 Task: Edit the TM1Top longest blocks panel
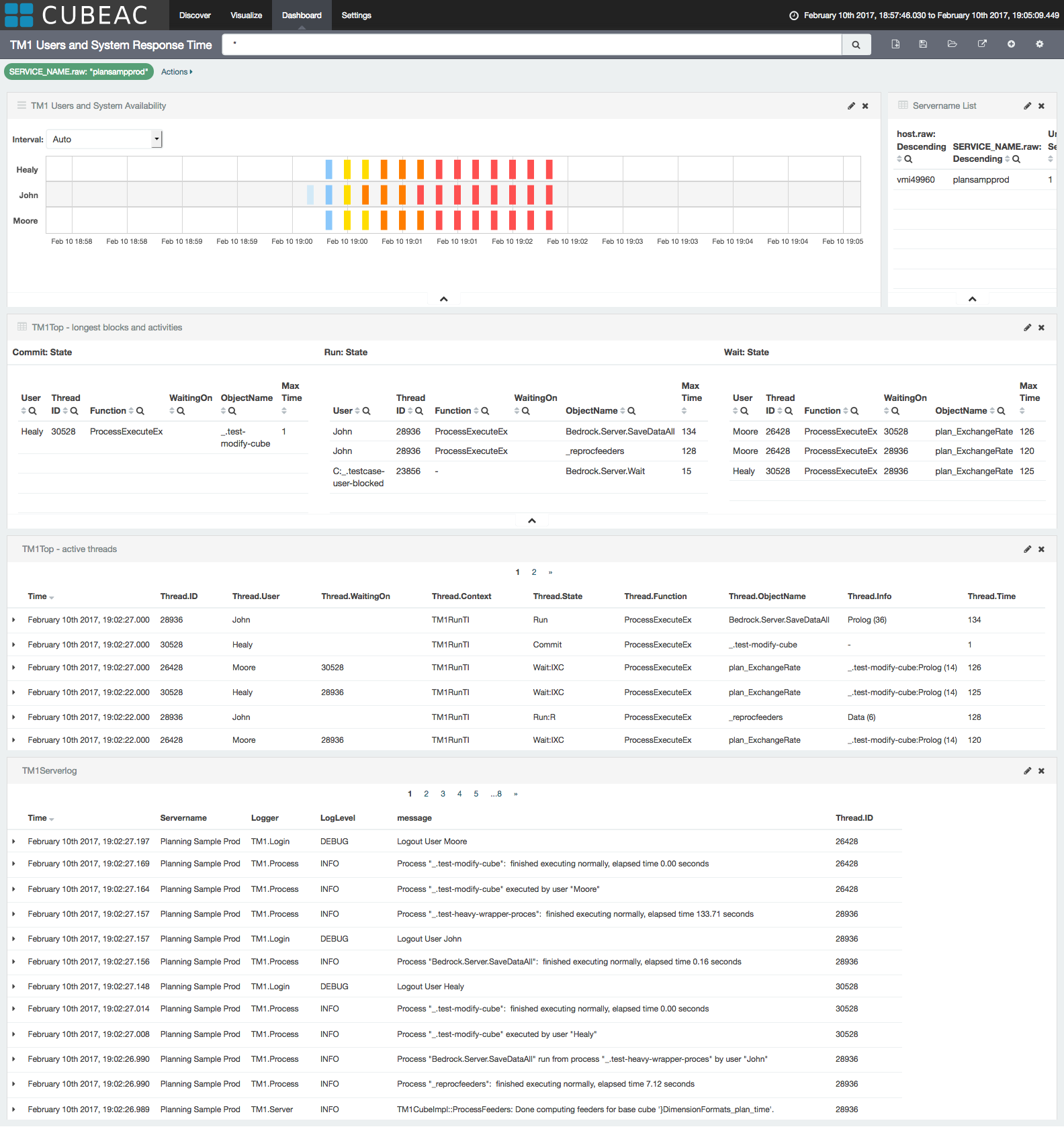[1027, 328]
